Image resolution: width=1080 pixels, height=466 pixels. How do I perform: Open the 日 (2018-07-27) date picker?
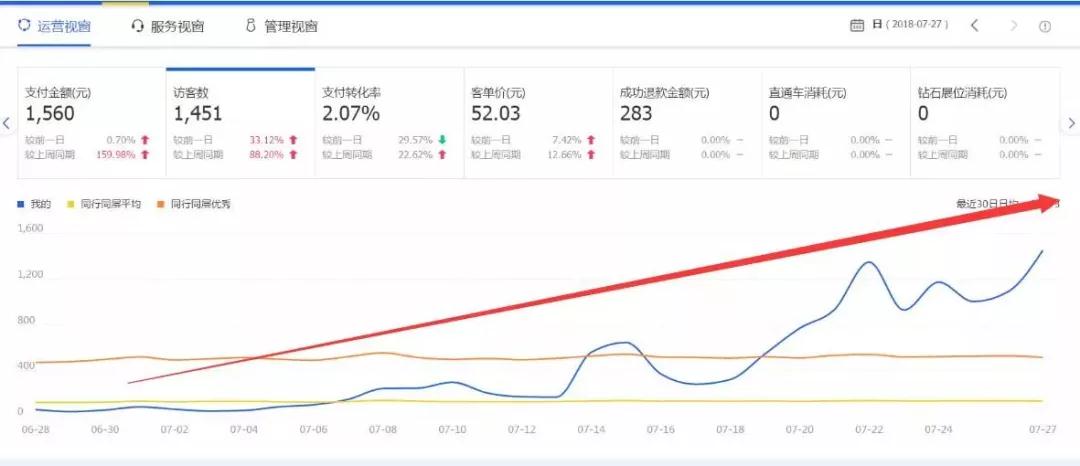(x=910, y=26)
